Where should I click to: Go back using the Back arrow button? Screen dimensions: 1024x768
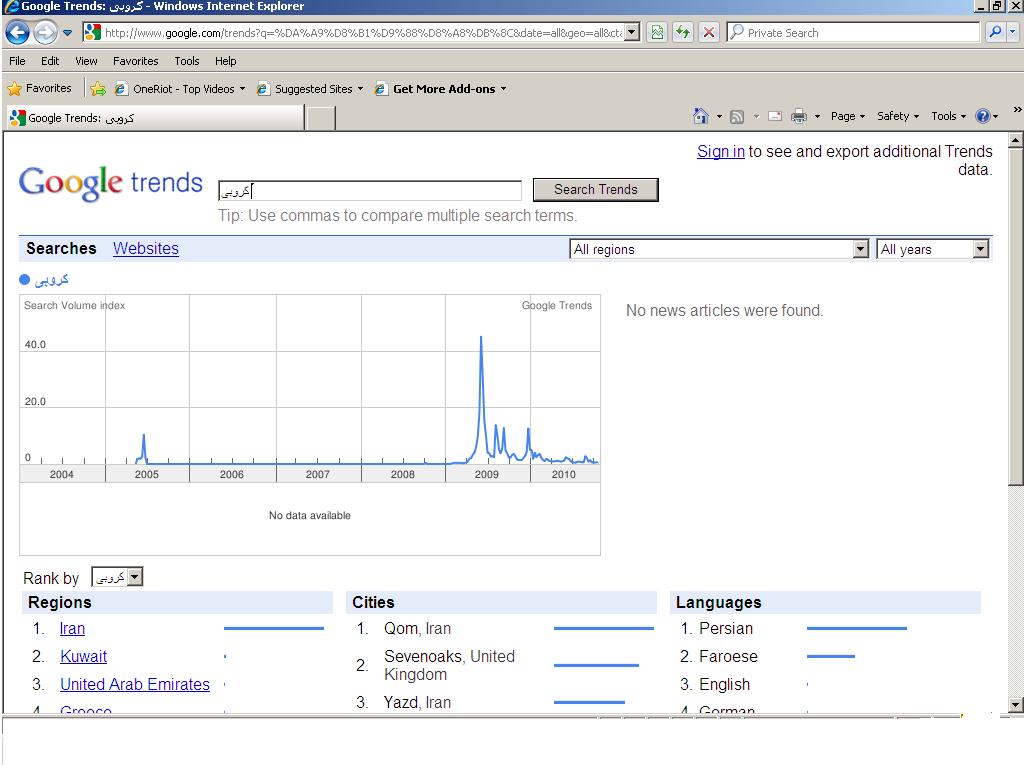pyautogui.click(x=18, y=32)
